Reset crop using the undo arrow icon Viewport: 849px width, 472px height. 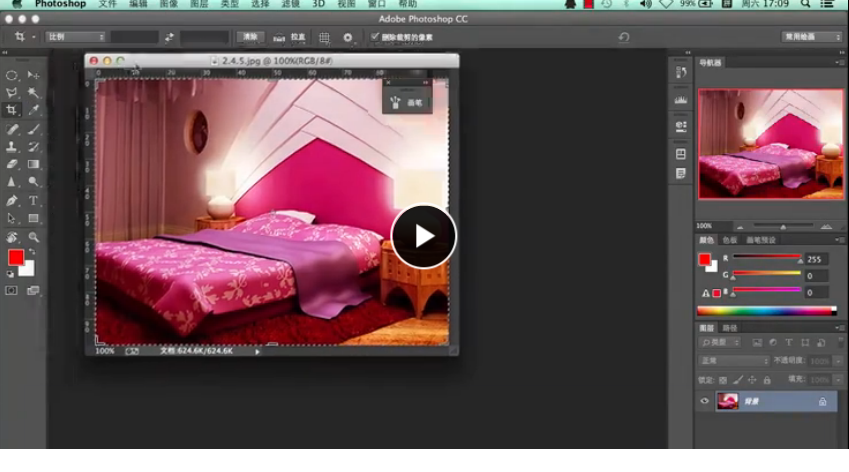coord(624,37)
